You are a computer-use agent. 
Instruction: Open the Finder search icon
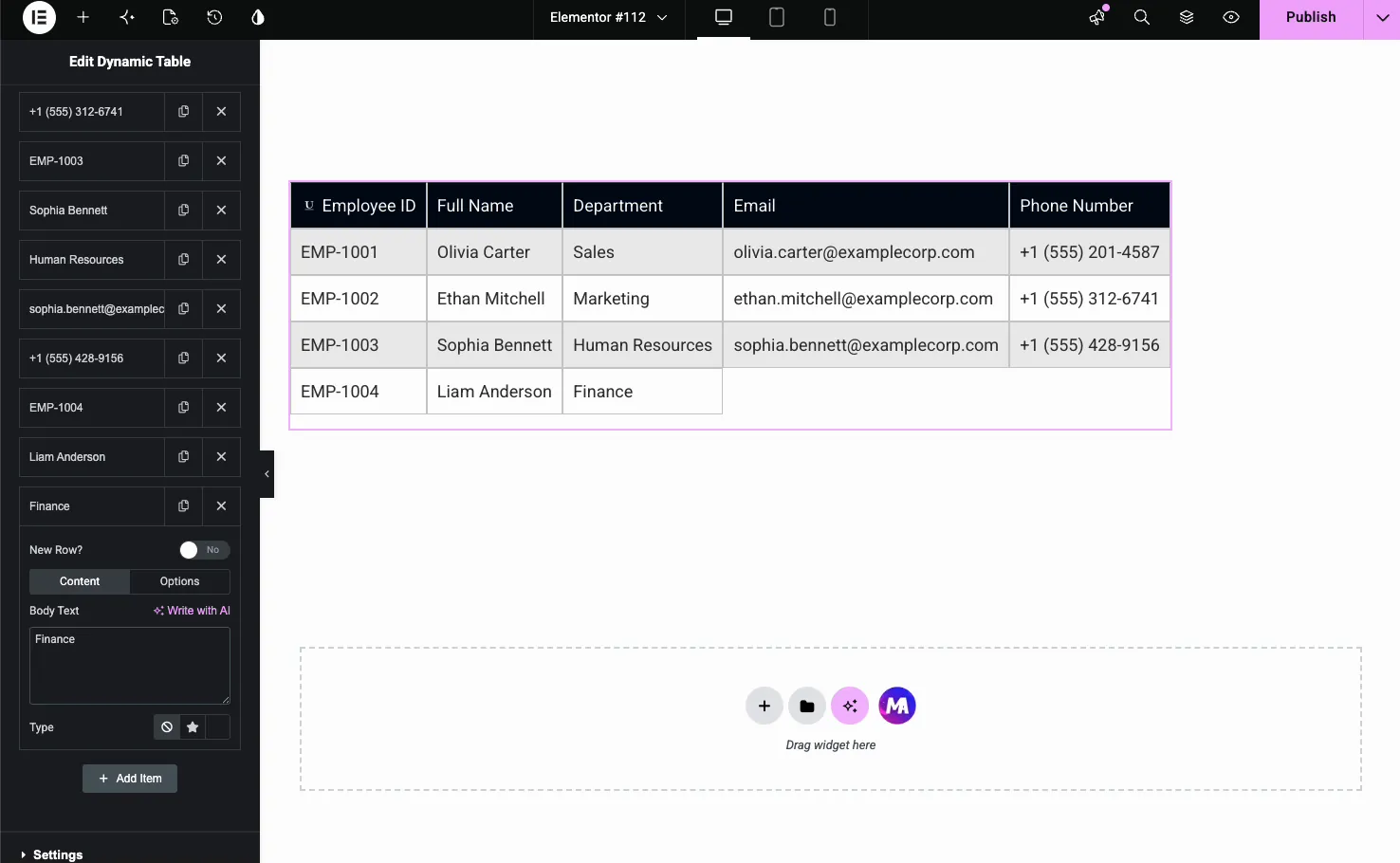pos(1142,17)
